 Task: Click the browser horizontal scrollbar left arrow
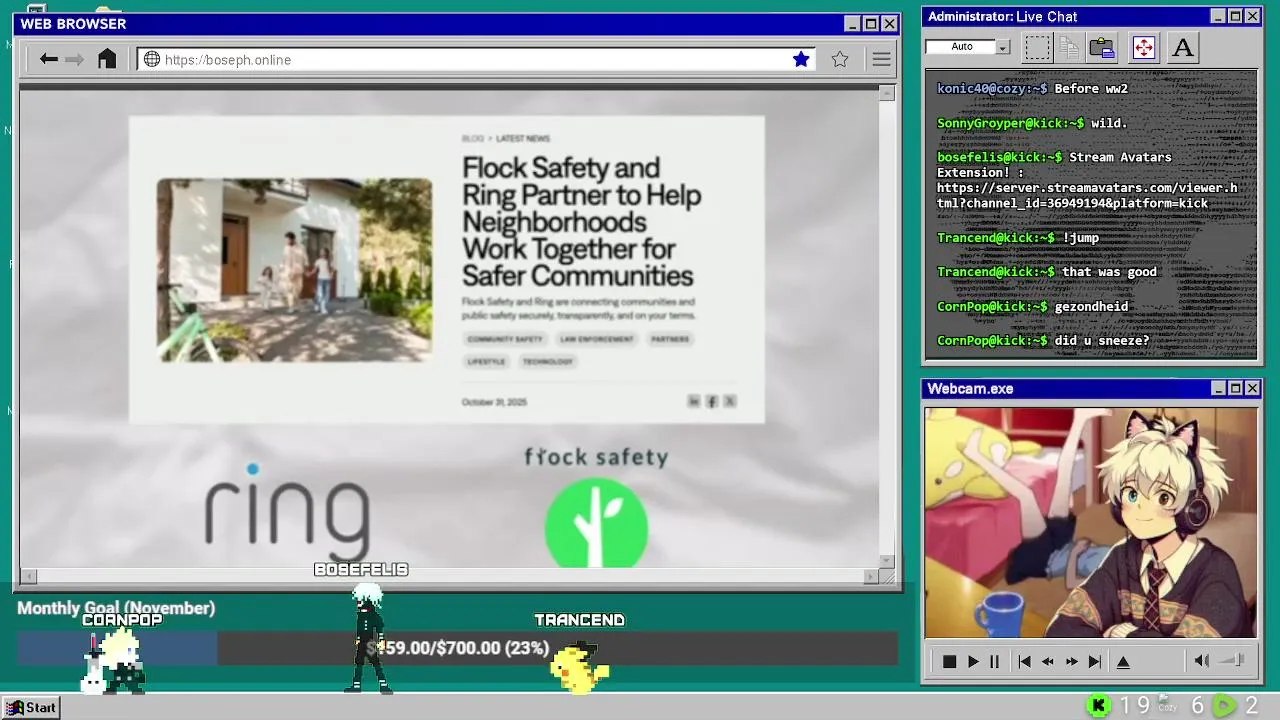click(x=27, y=576)
